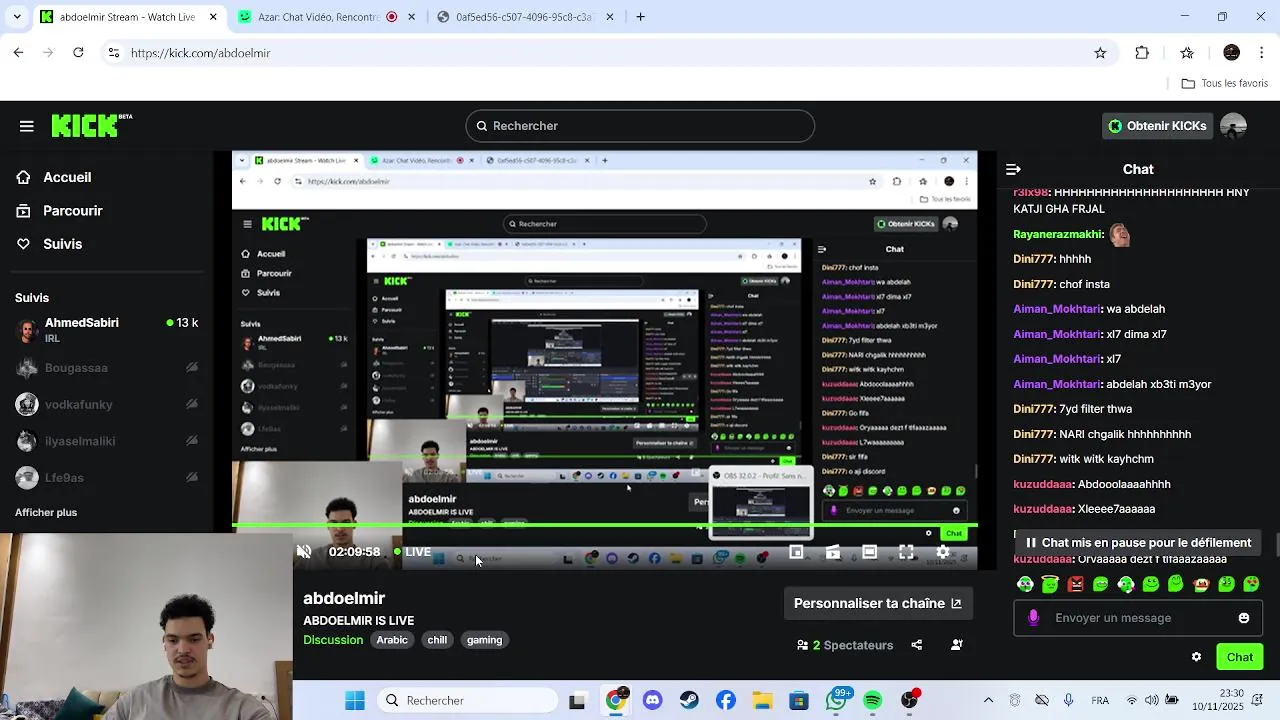This screenshot has height=720, width=1280.
Task: Open ilyaselmaliki followed channel
Action: click(107, 441)
